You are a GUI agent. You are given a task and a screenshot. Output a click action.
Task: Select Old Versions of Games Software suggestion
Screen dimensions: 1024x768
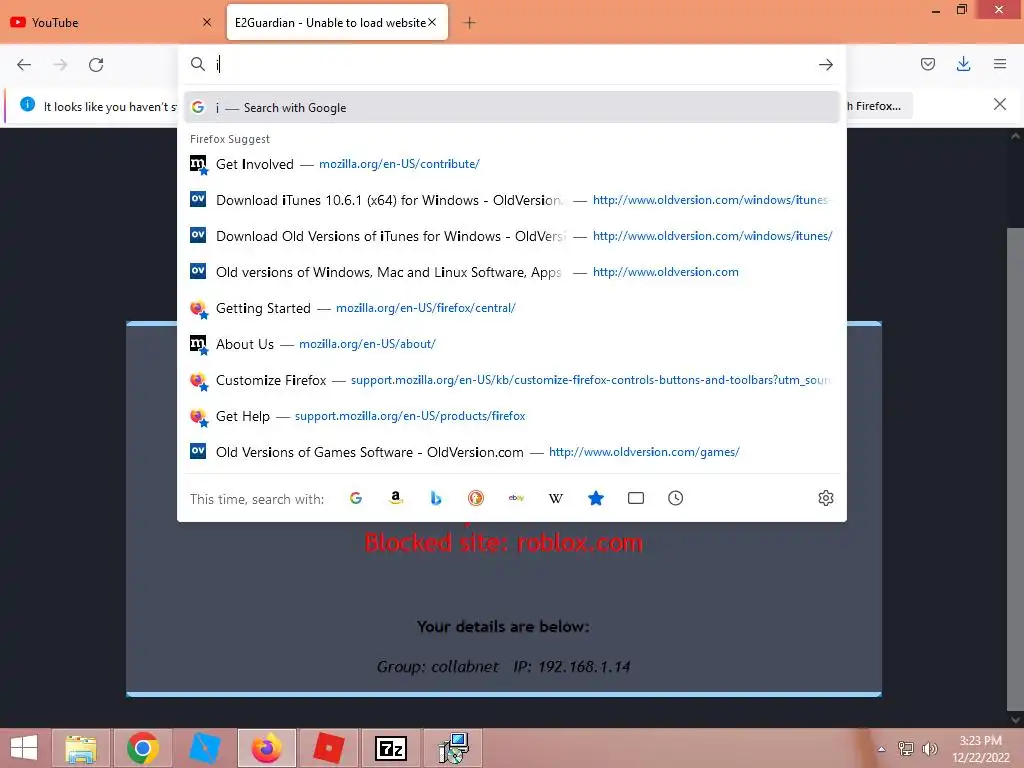tap(511, 452)
